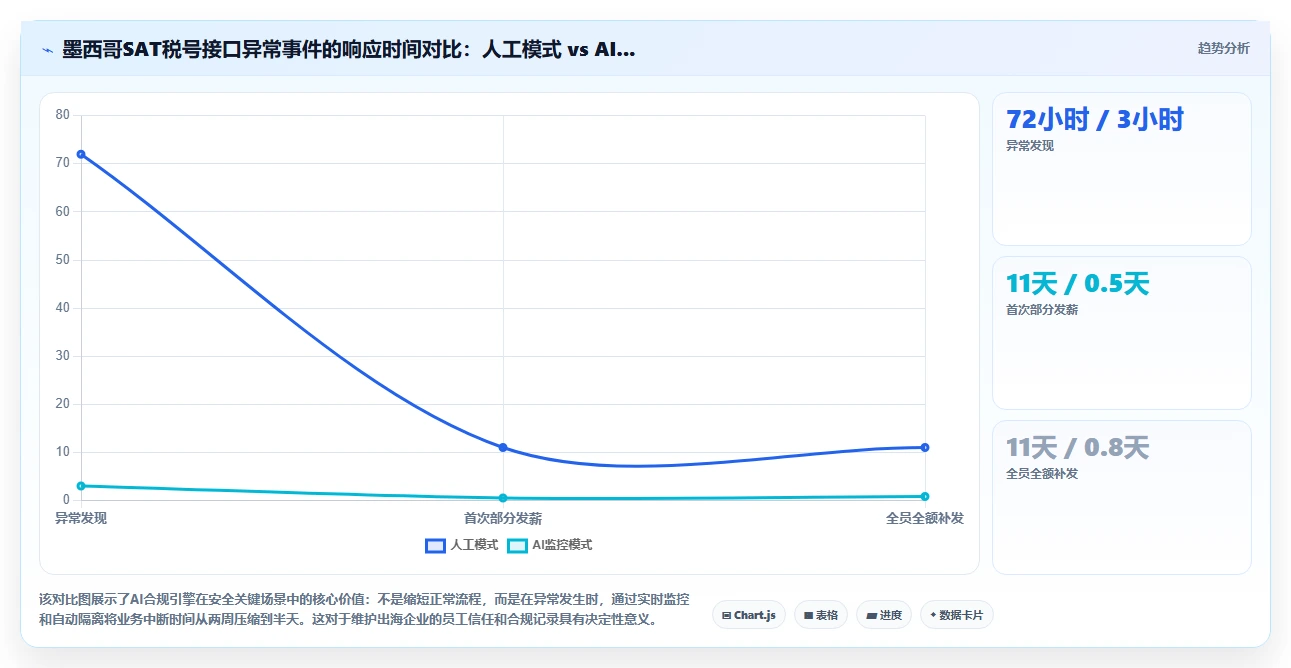Viewport: 1291px width, 668px height.
Task: Click the 全员全额补发 x-axis label
Action: [925, 518]
